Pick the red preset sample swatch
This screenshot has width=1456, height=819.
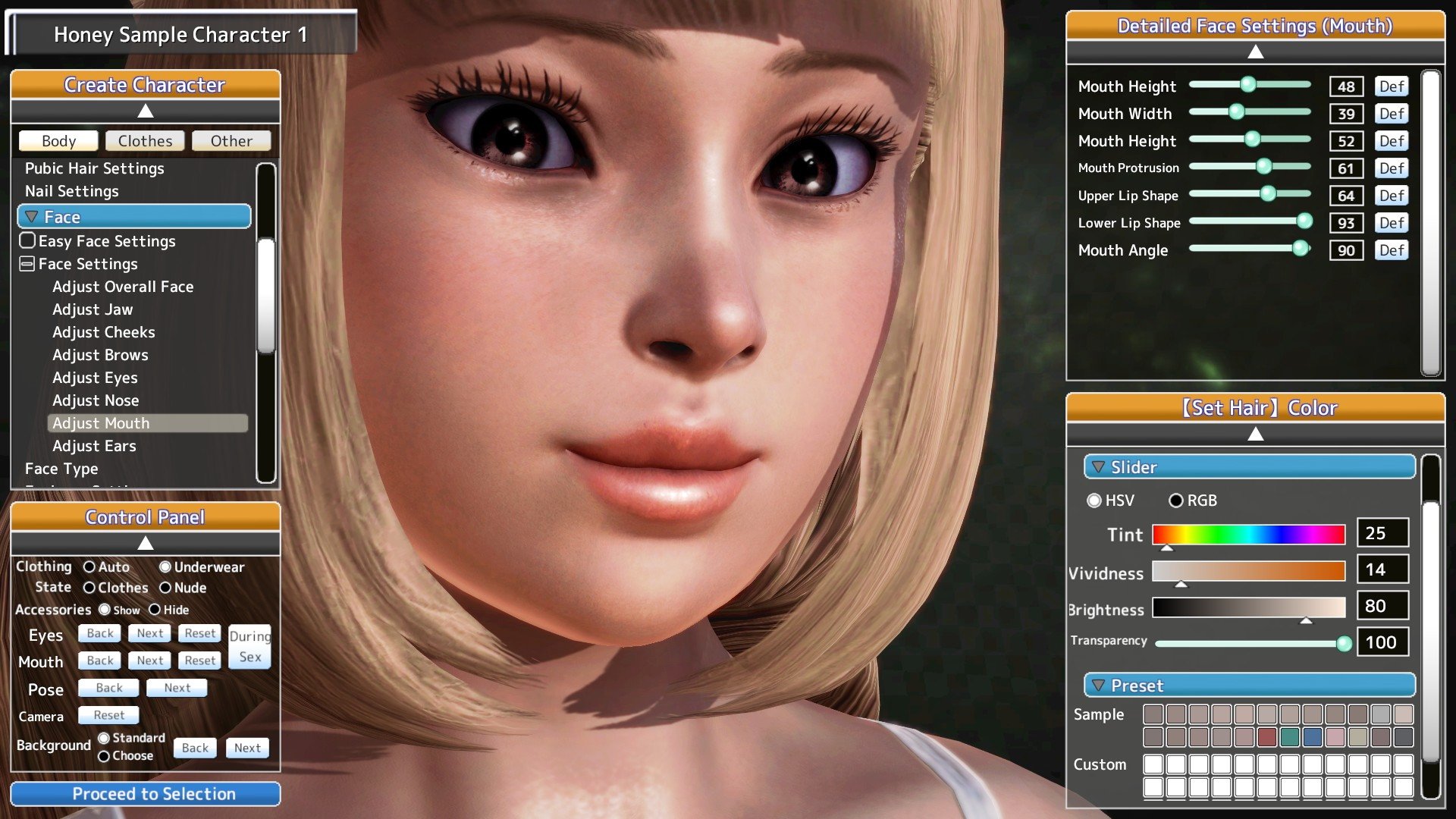click(x=1266, y=736)
